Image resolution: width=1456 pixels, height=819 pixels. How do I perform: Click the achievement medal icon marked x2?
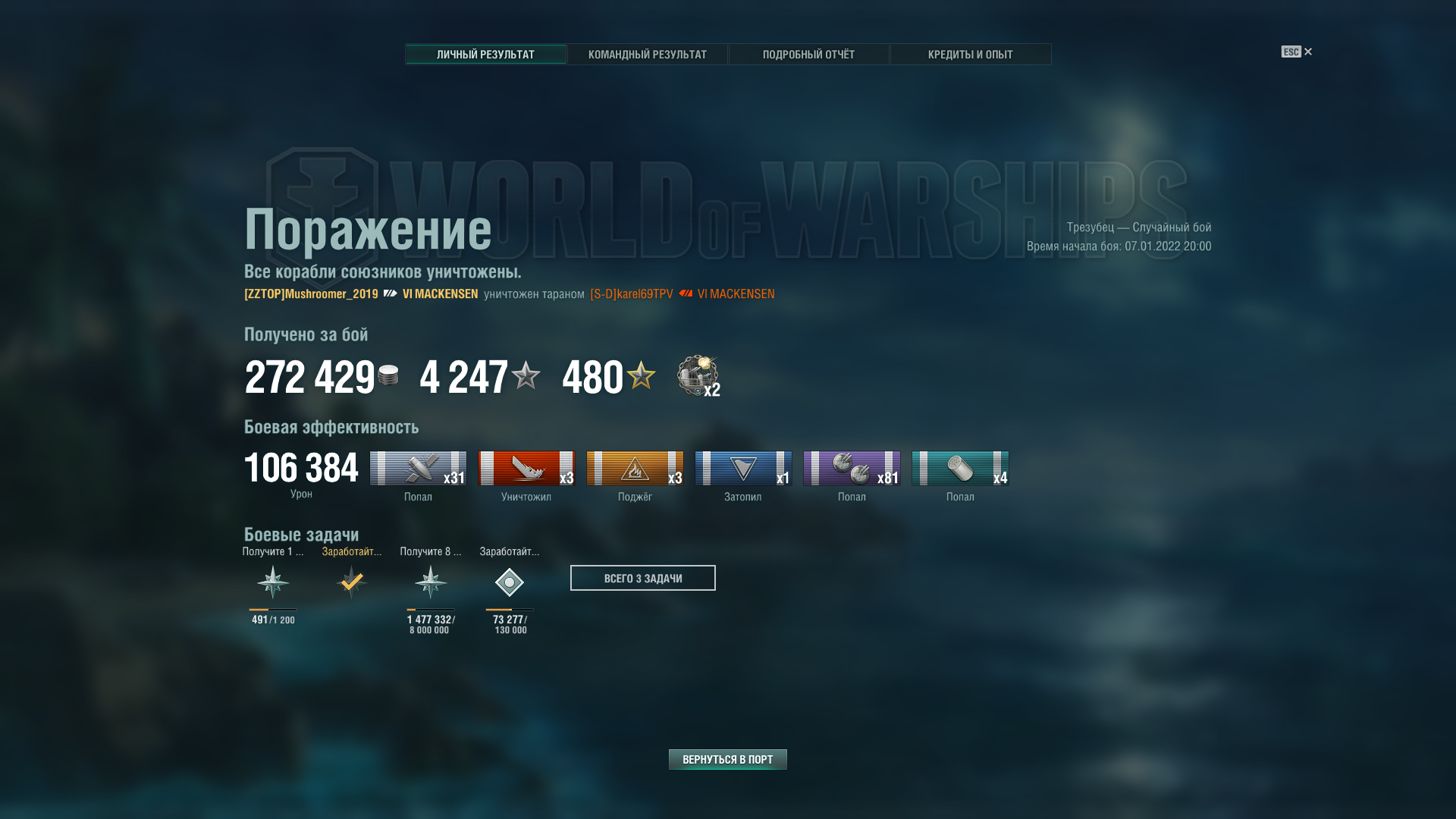click(x=698, y=375)
